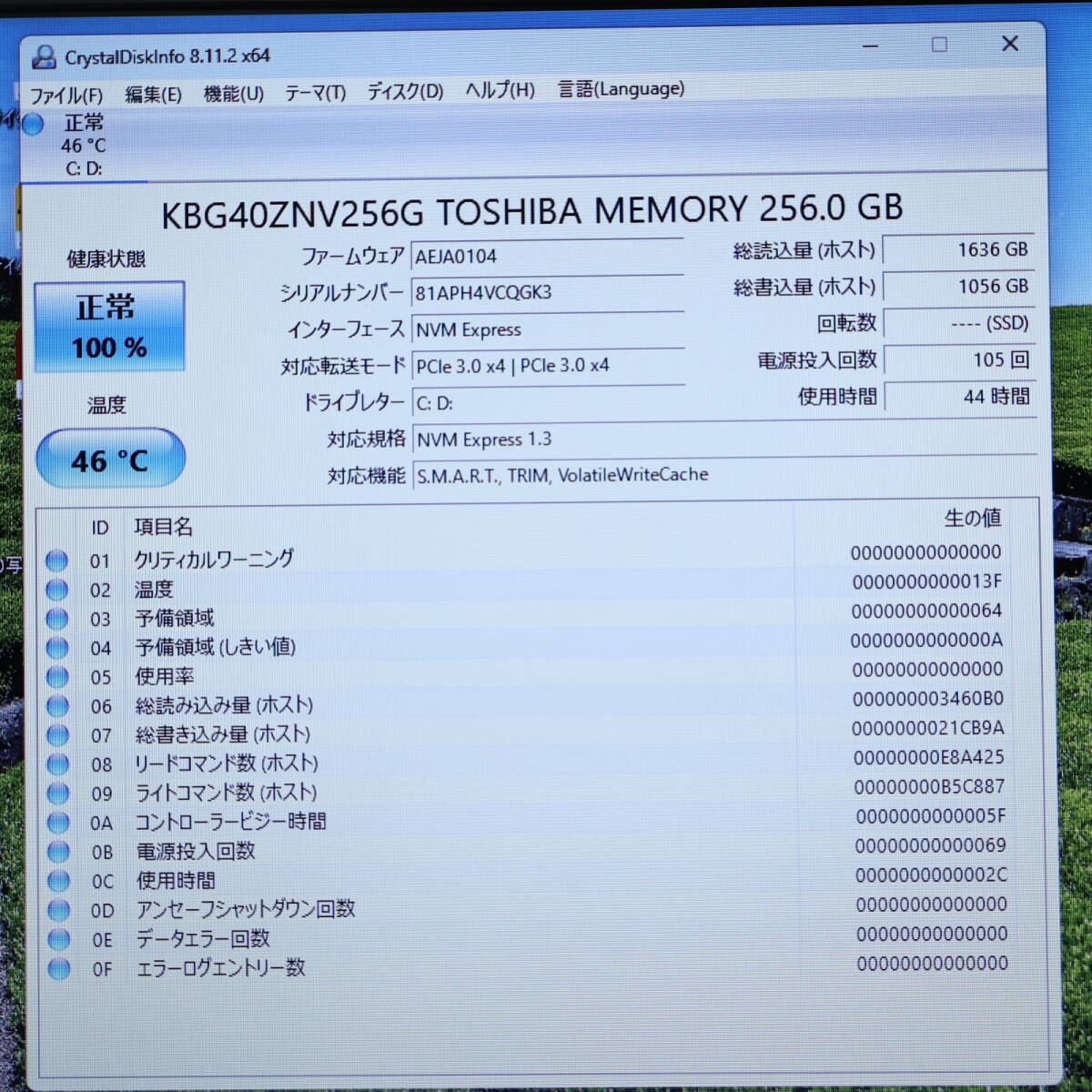The image size is (1092, 1092).
Task: Select the クリティカルワーニング attribute name
Action: pos(214,558)
